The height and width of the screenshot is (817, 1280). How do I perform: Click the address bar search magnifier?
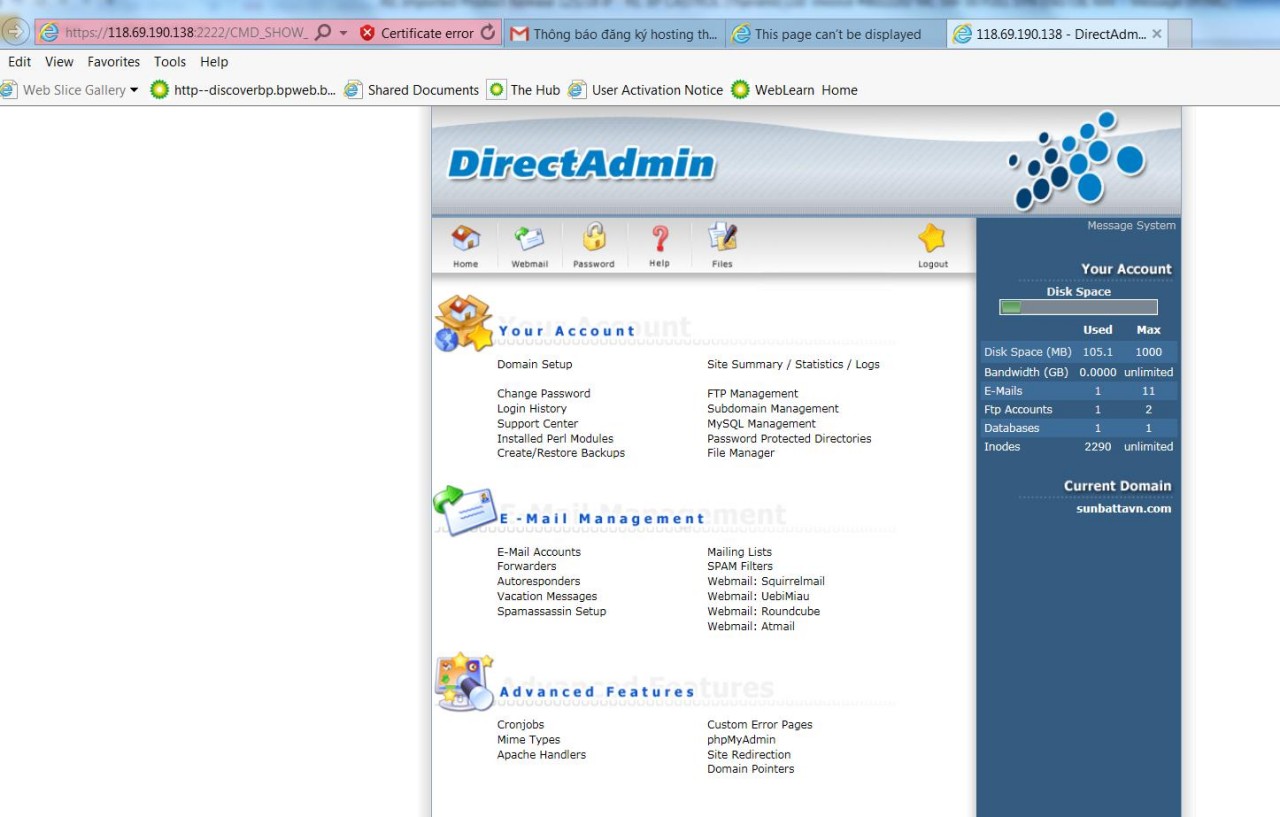(323, 33)
